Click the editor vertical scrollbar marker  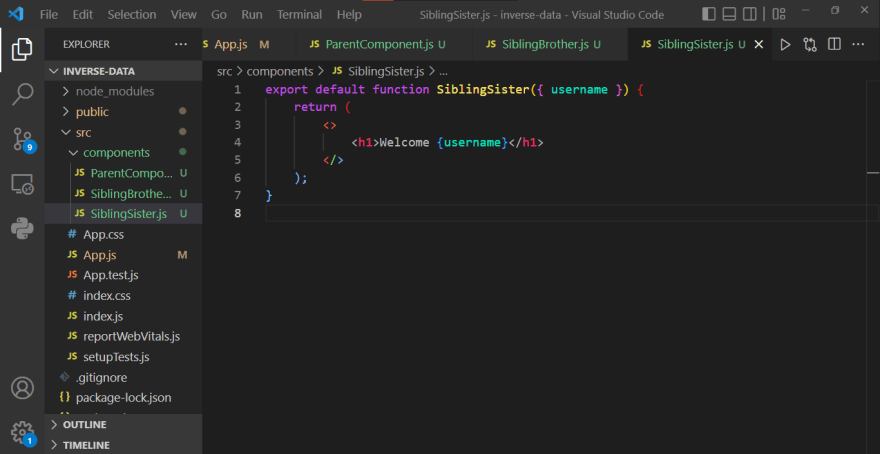873,173
